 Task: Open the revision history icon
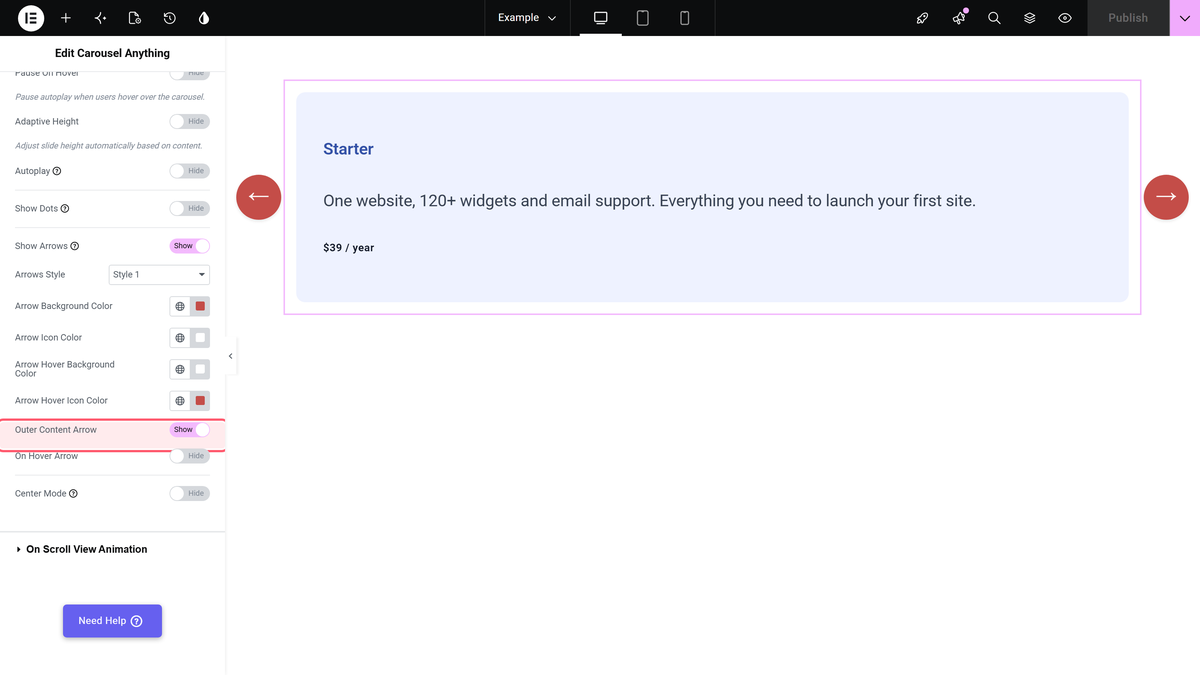(170, 18)
